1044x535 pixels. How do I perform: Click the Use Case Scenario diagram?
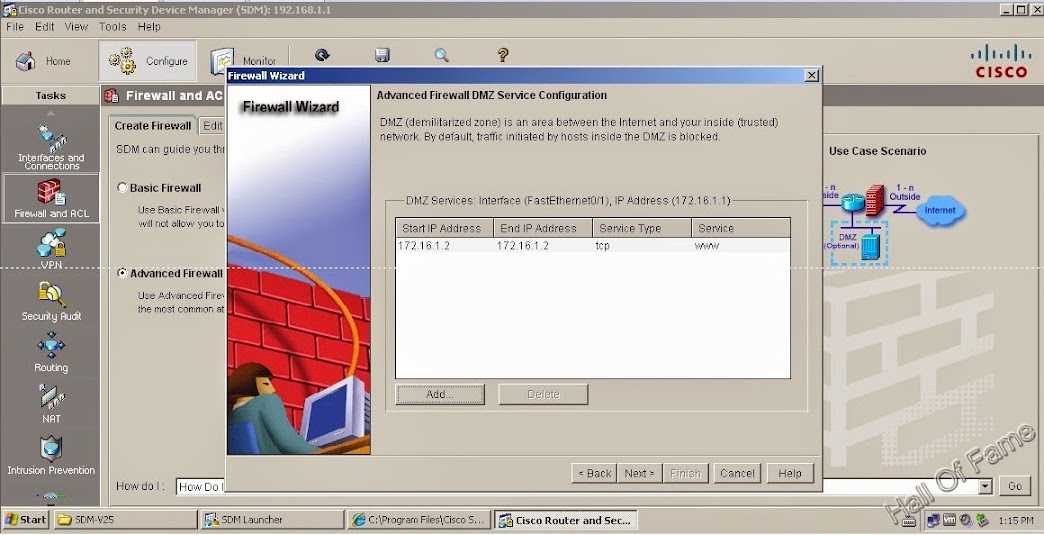pos(894,224)
